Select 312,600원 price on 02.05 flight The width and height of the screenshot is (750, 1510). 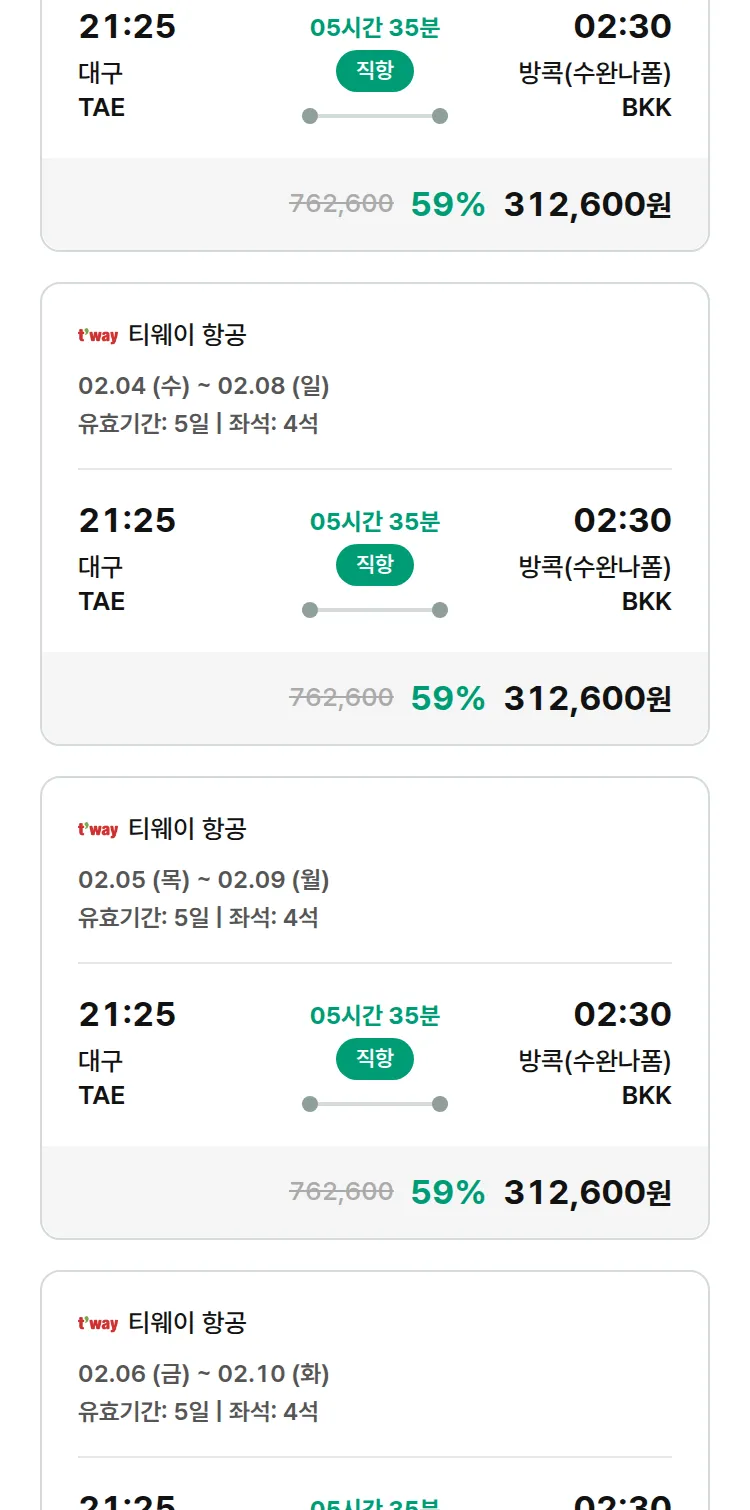coord(587,1192)
